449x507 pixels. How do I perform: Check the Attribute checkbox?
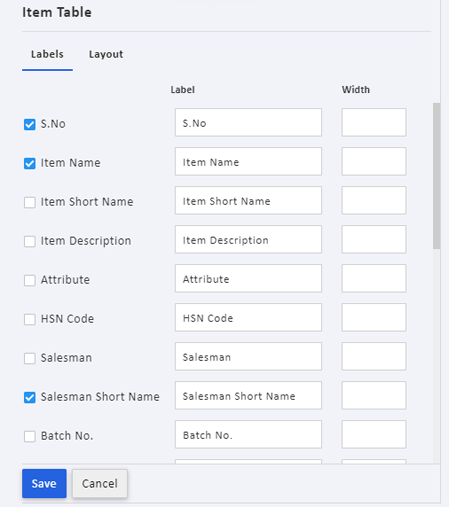point(30,280)
